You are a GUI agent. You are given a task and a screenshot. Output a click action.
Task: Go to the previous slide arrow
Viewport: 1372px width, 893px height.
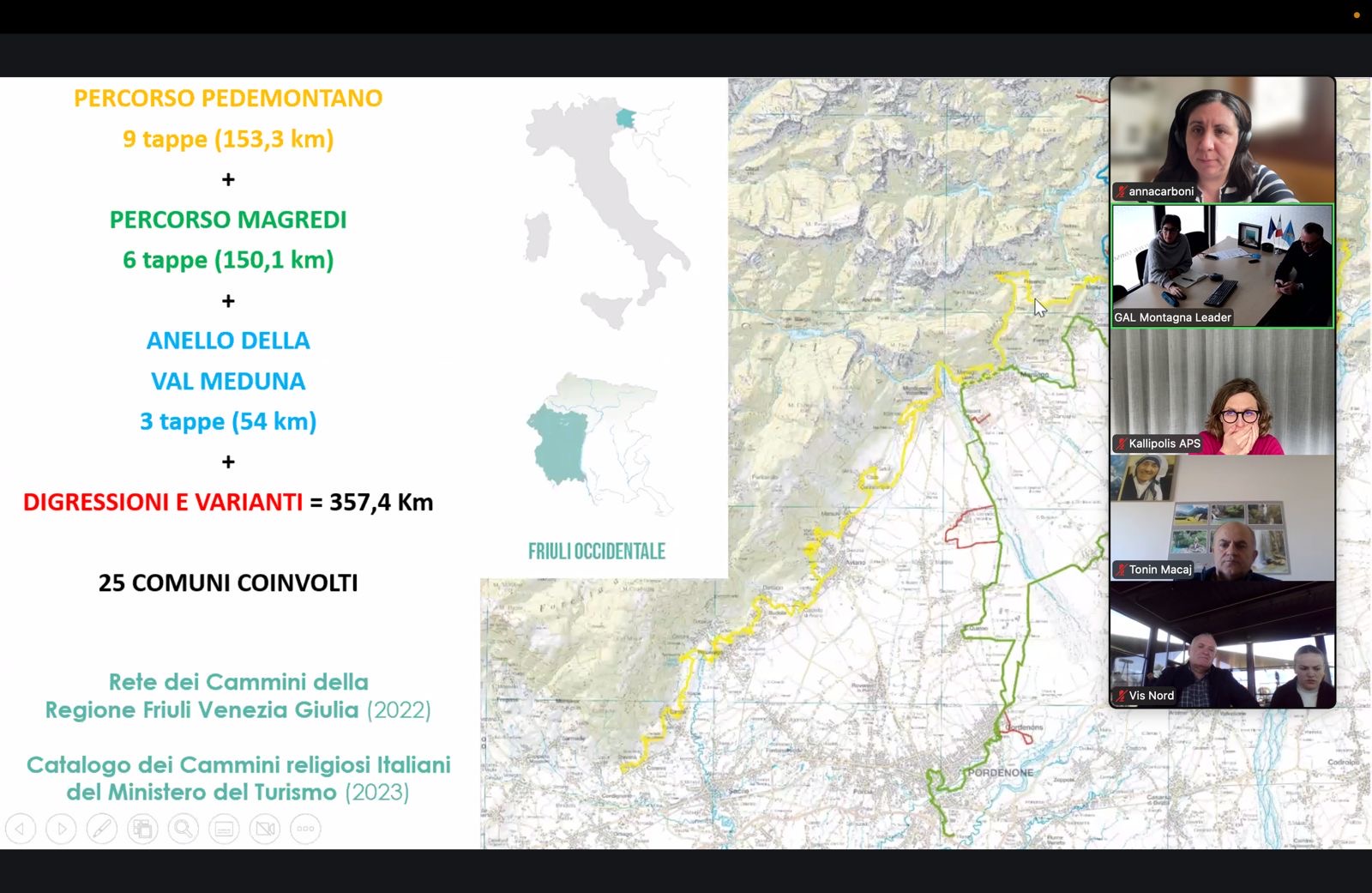pyautogui.click(x=21, y=829)
